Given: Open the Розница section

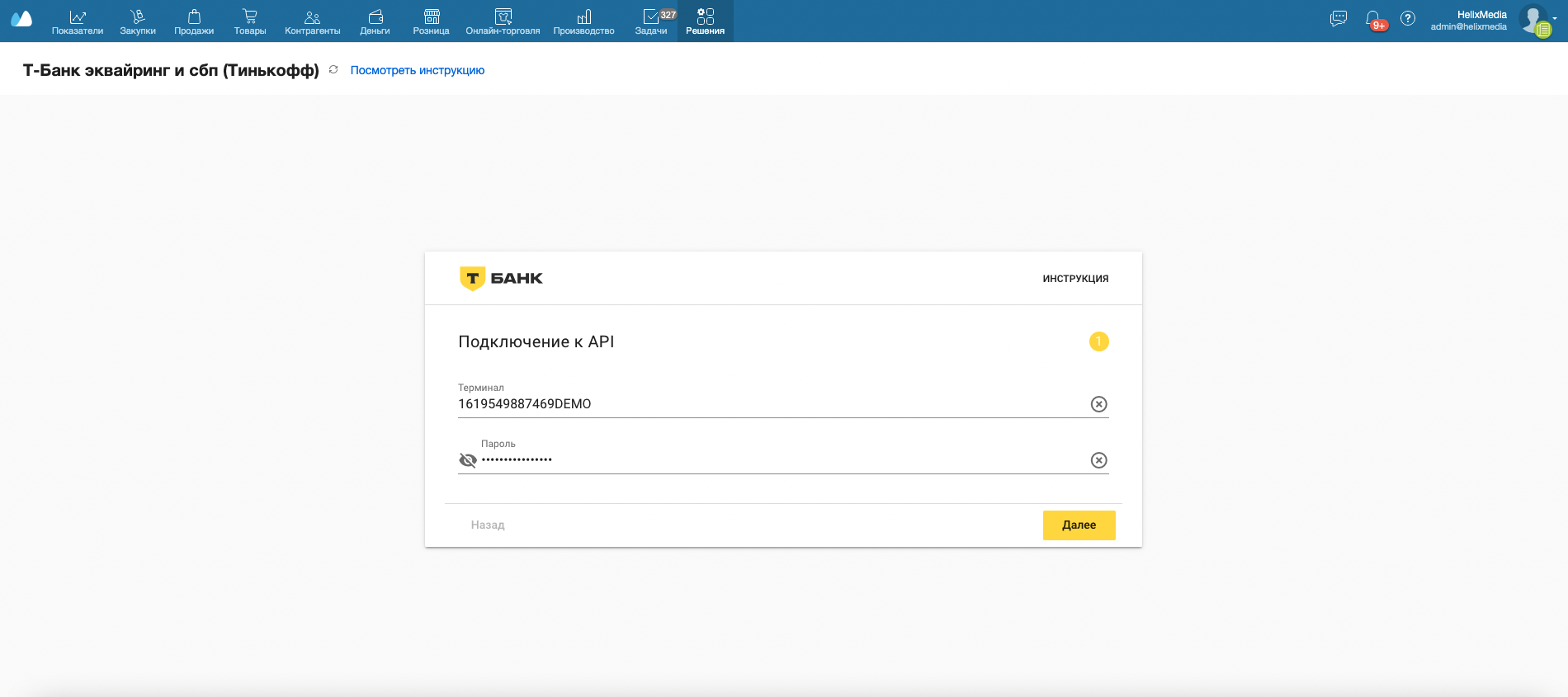Looking at the screenshot, I should (x=431, y=21).
